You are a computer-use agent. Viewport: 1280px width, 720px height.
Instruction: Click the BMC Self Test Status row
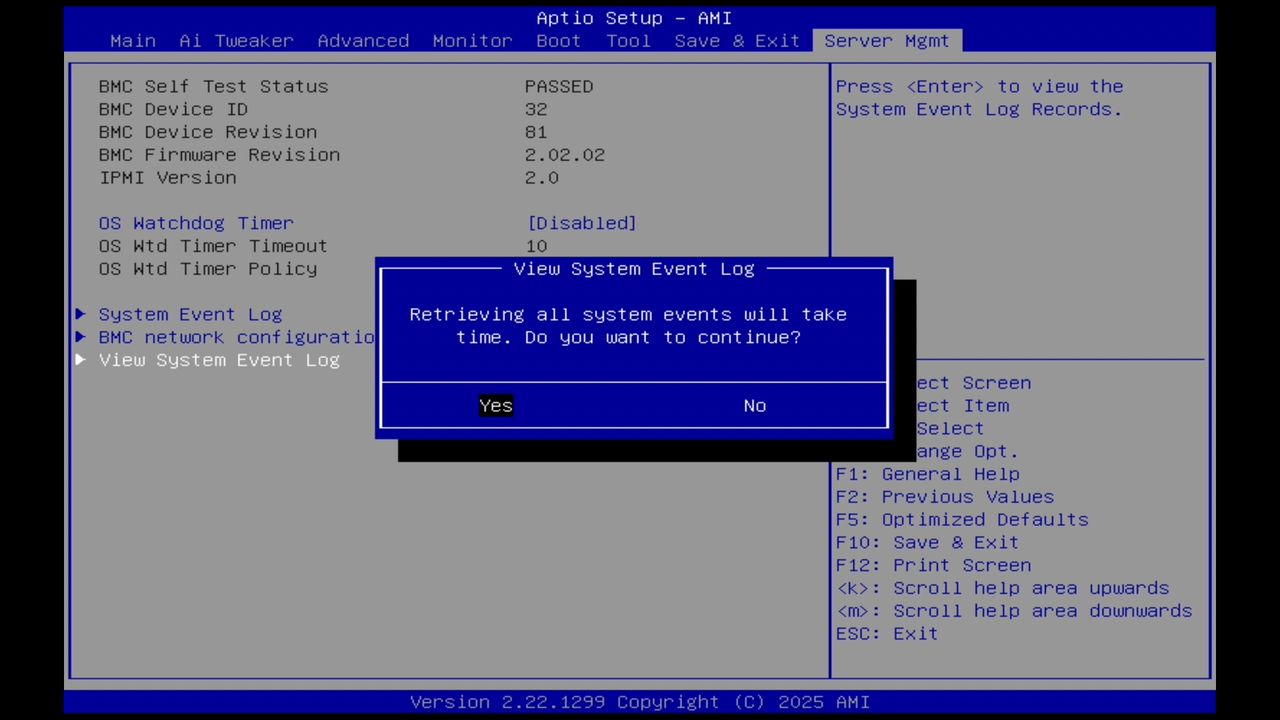pos(213,86)
